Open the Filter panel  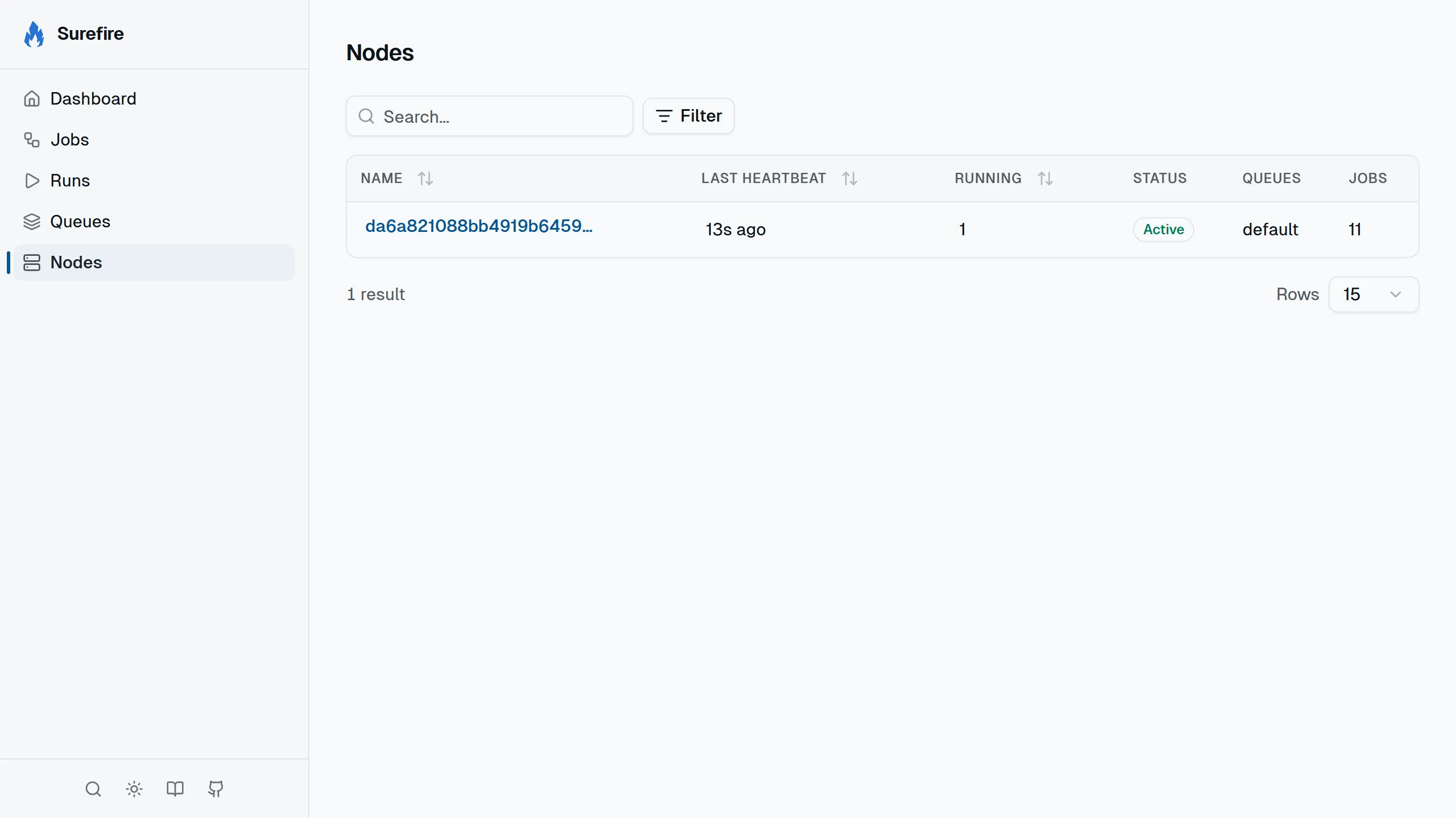[689, 116]
